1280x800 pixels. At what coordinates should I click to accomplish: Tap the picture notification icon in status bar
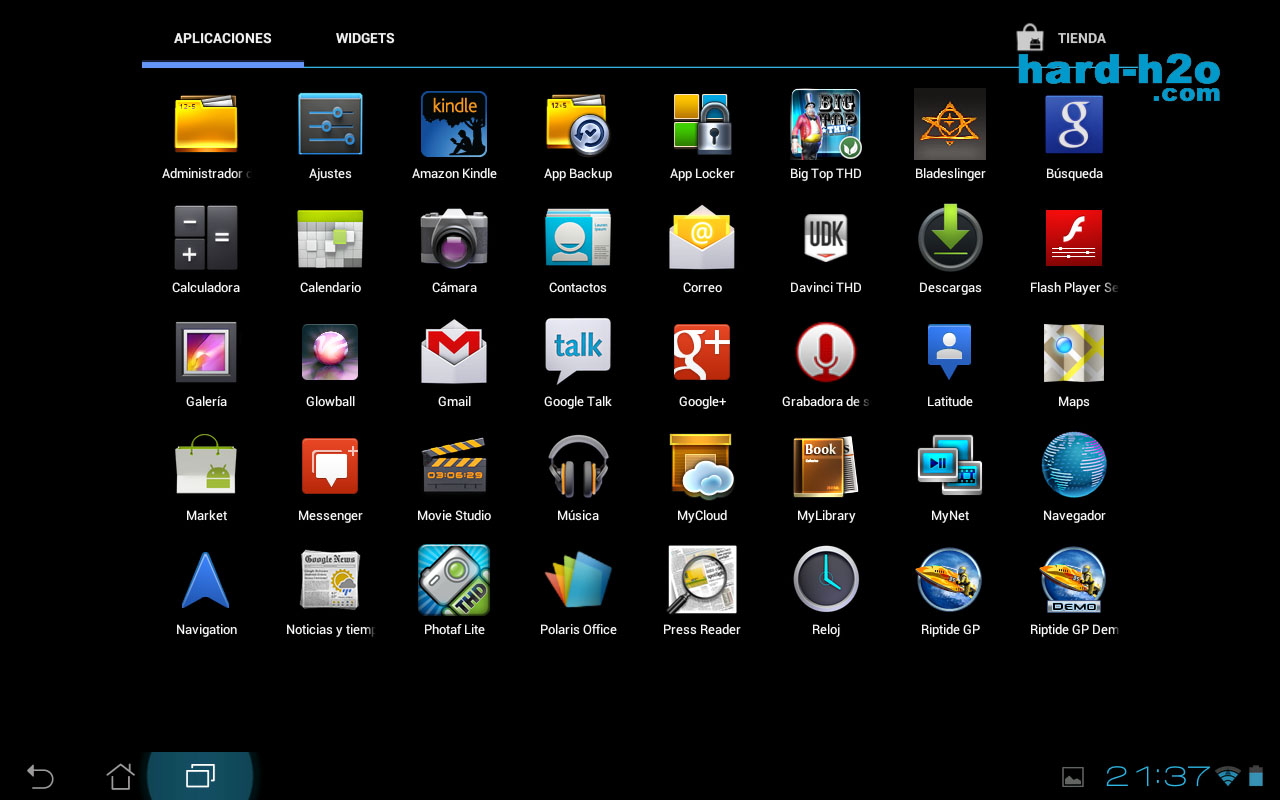1073,777
